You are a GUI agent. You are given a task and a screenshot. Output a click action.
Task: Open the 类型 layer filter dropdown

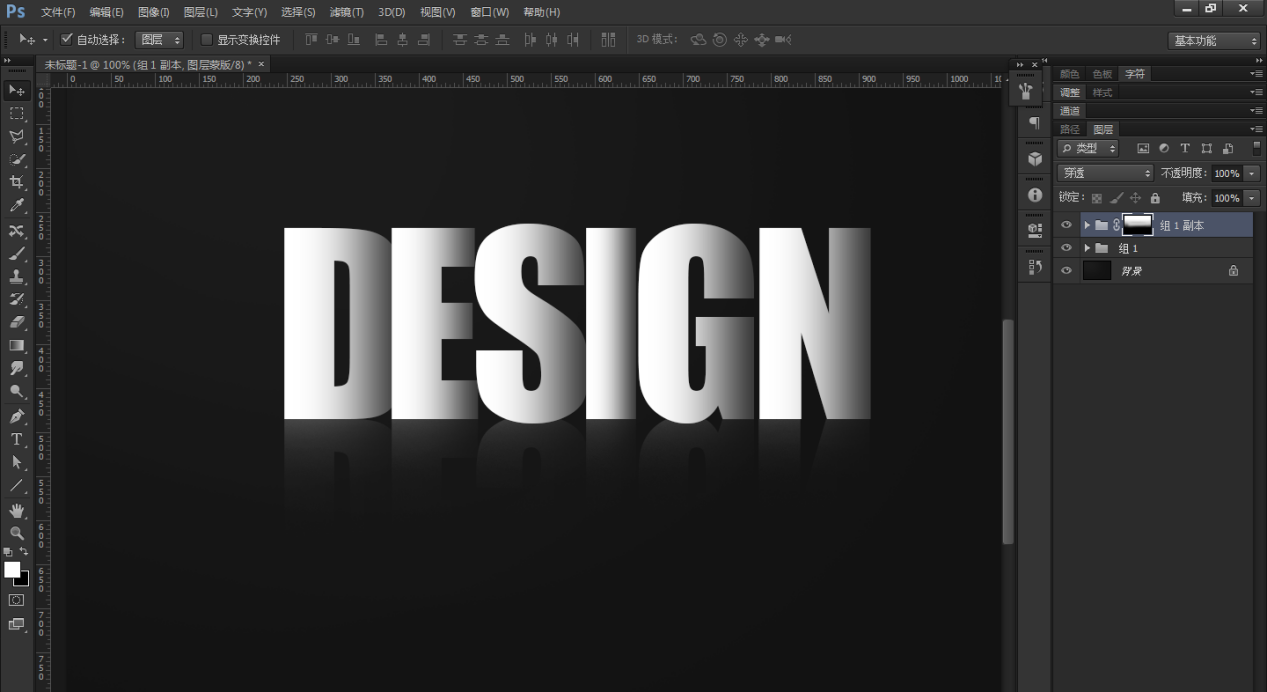click(x=1088, y=148)
